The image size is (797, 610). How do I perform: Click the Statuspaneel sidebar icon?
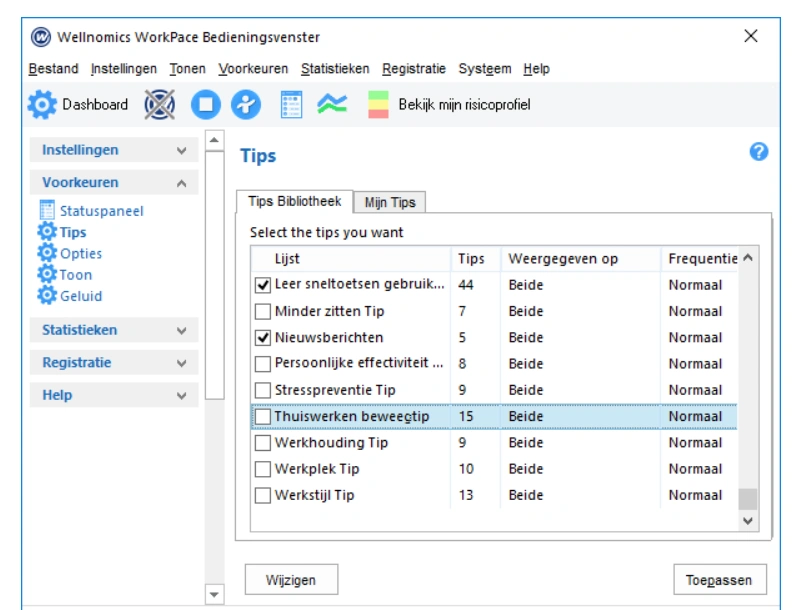(x=47, y=210)
